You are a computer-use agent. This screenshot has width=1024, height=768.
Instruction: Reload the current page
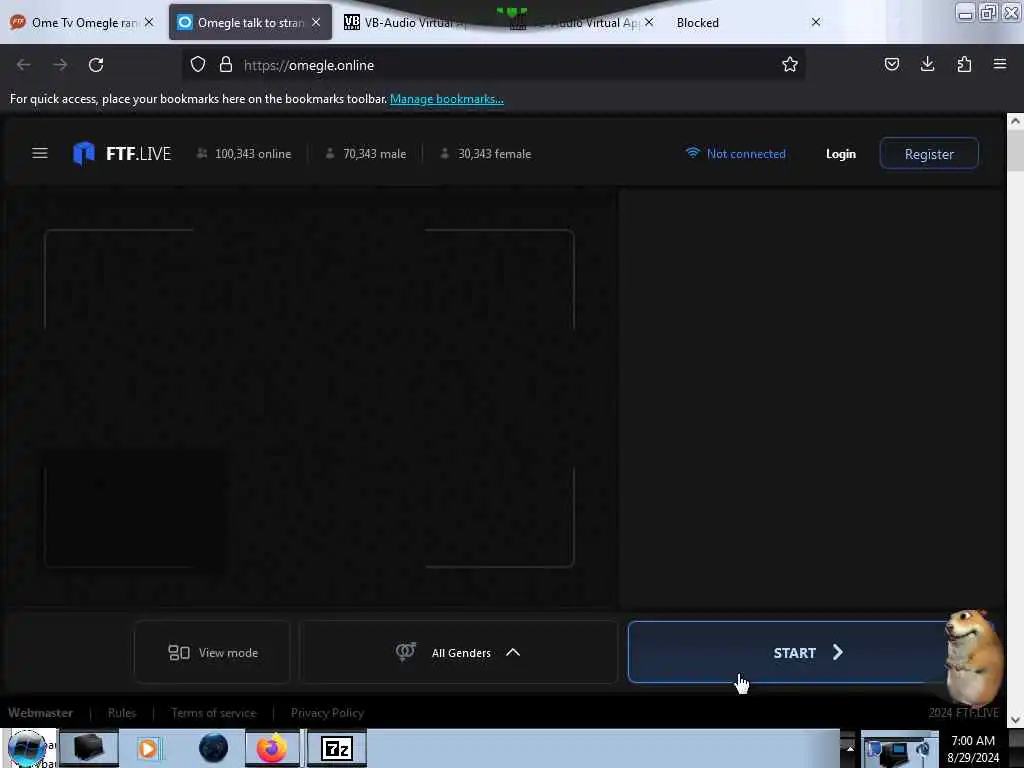click(96, 65)
